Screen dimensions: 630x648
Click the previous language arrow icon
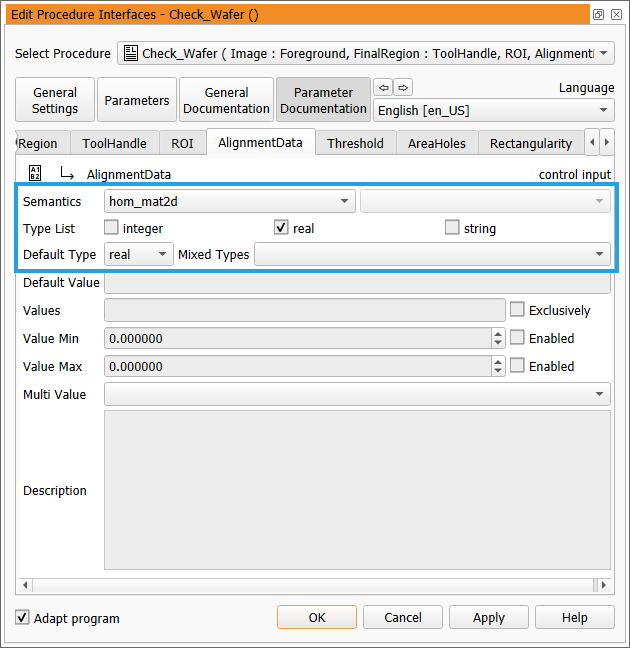click(382, 87)
